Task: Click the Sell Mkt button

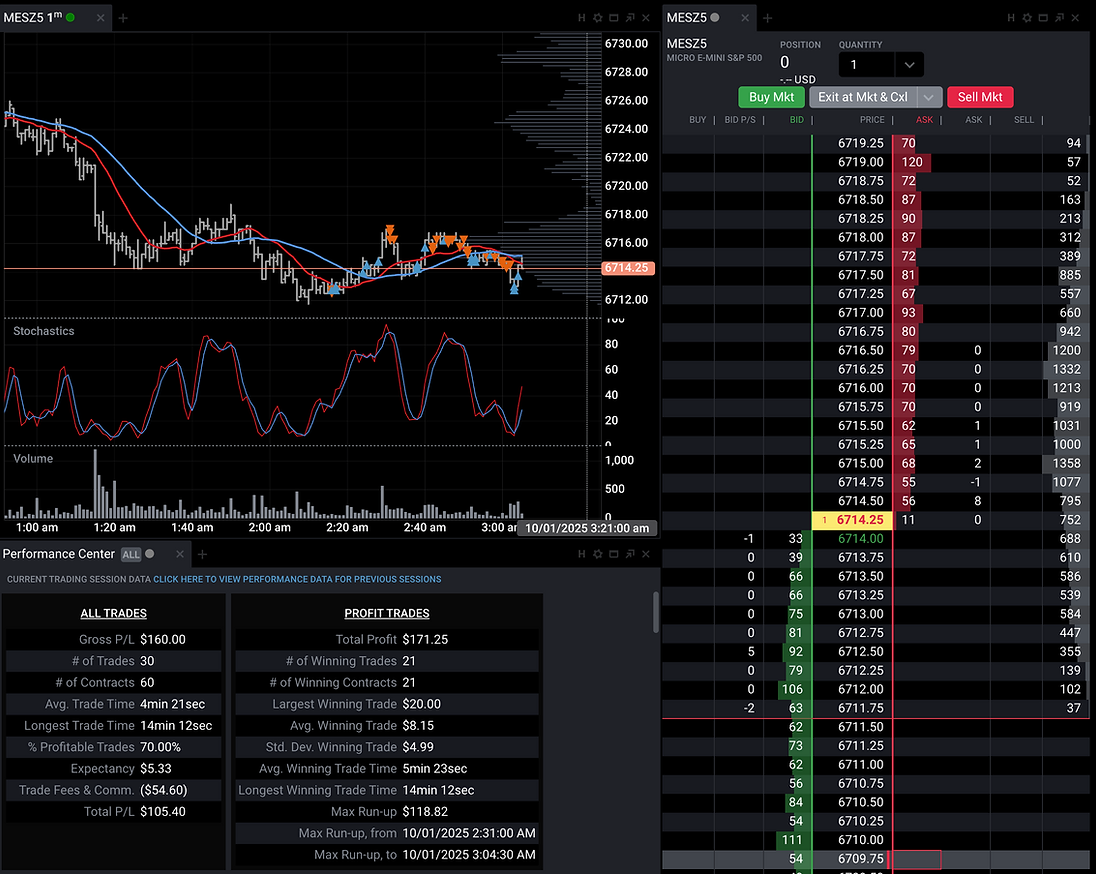Action: tap(980, 97)
